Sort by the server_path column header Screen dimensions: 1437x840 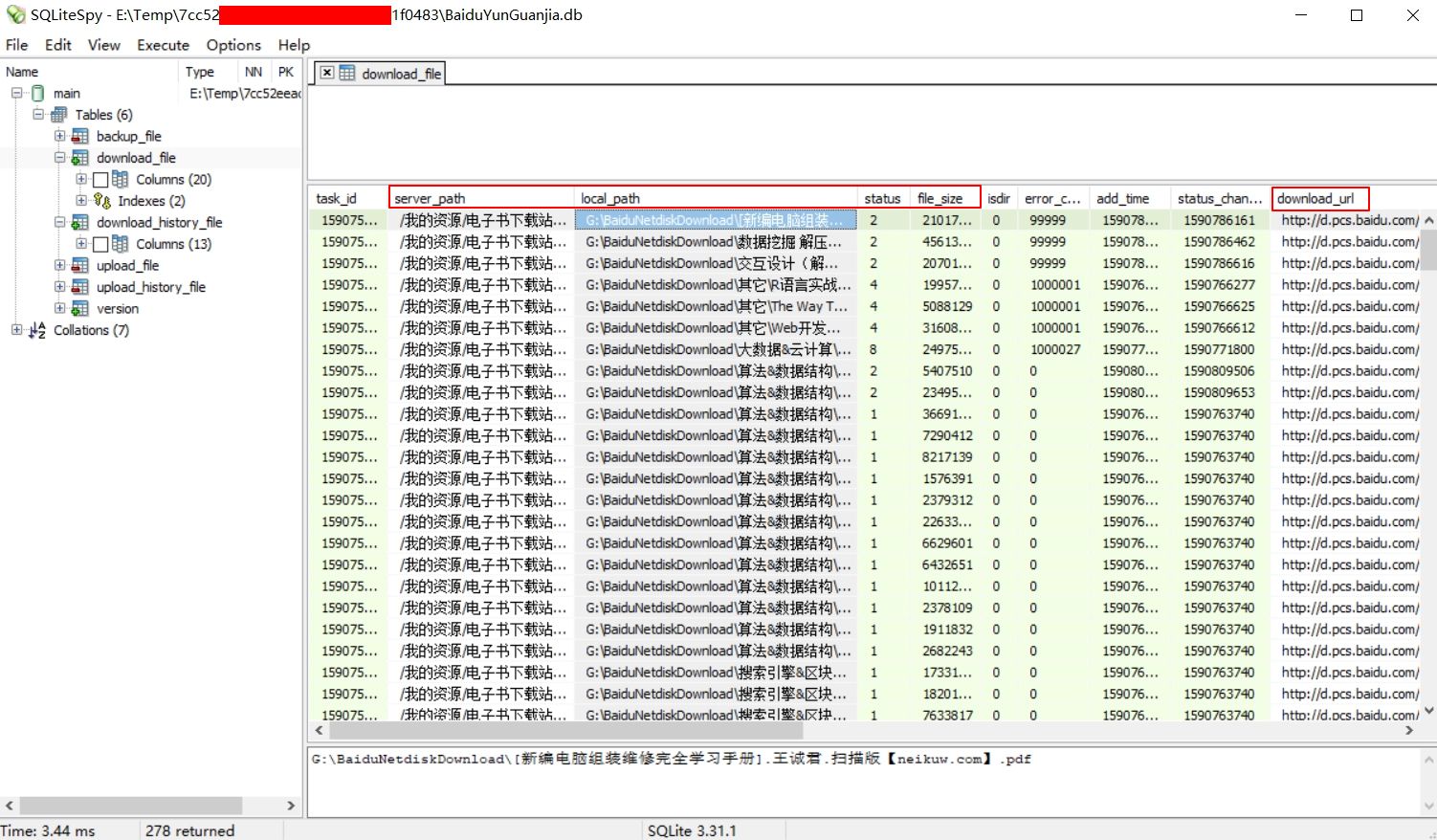[x=481, y=198]
